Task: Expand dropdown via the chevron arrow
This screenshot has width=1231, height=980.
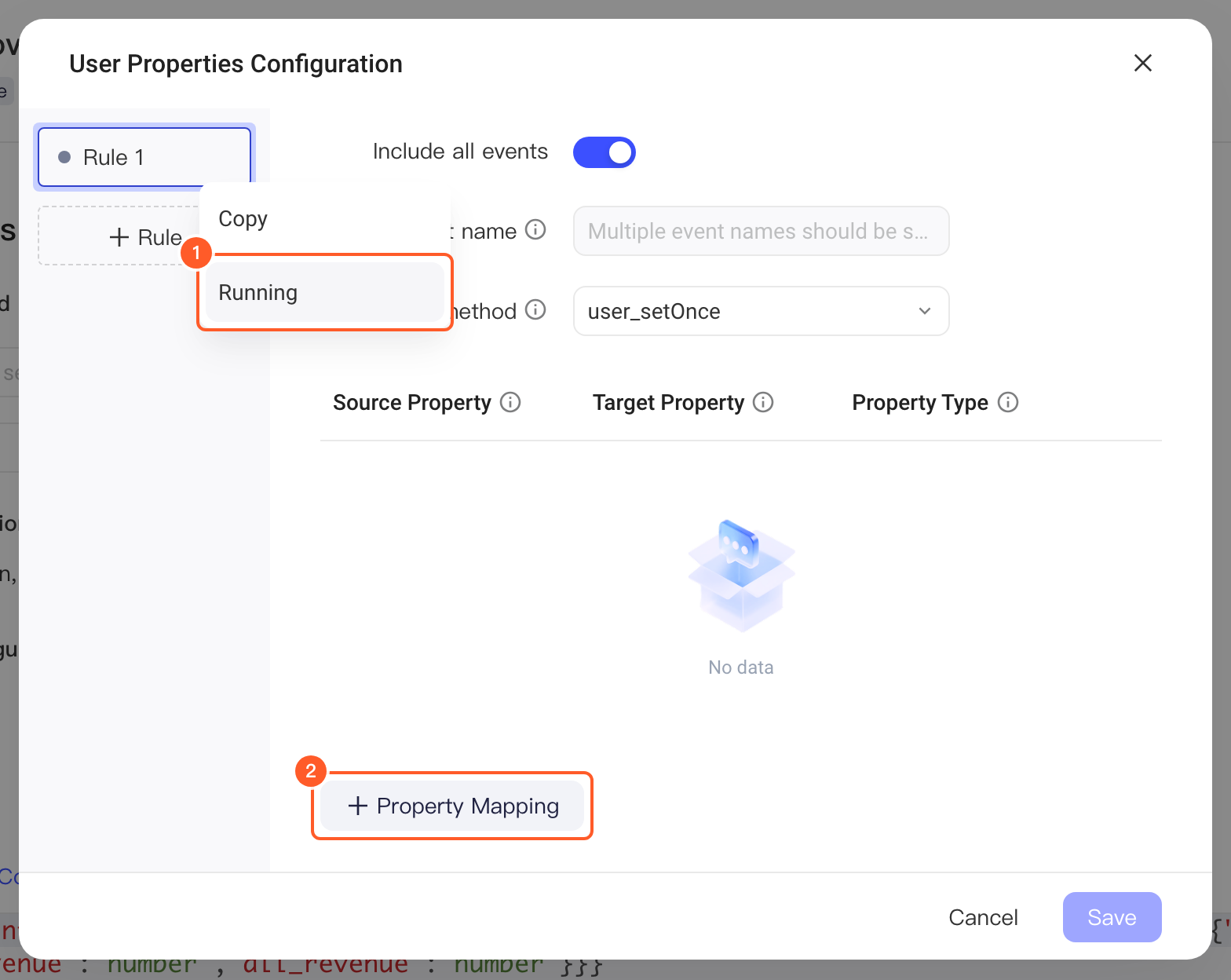Action: tap(925, 311)
